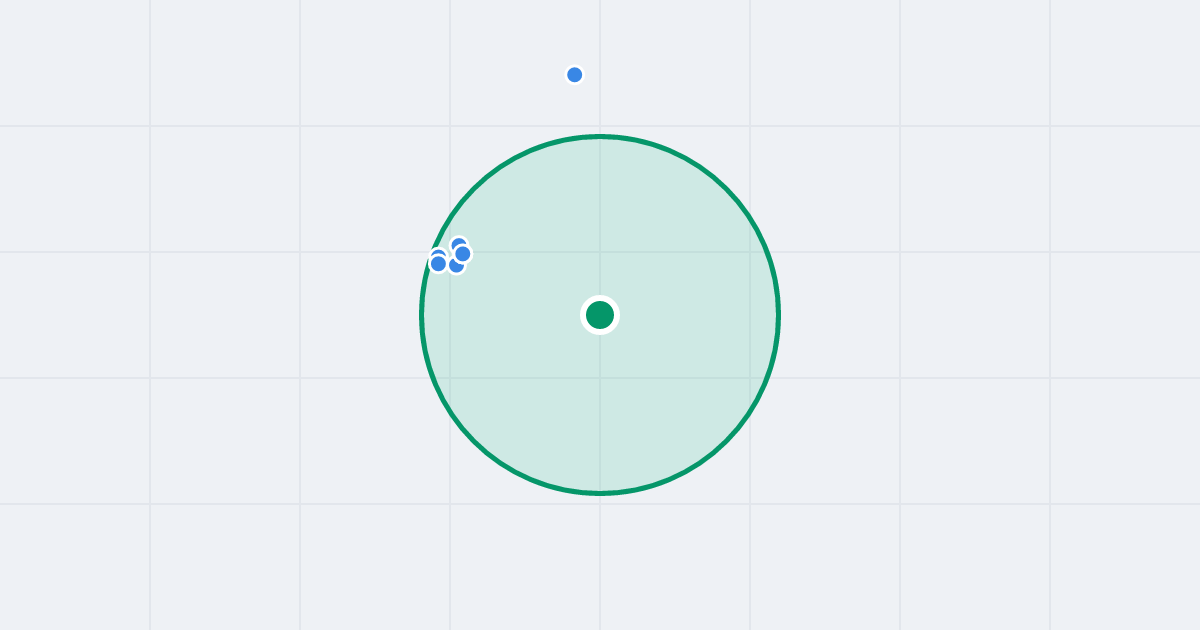Select the rightmost blue dot in the cluster

coord(463,254)
